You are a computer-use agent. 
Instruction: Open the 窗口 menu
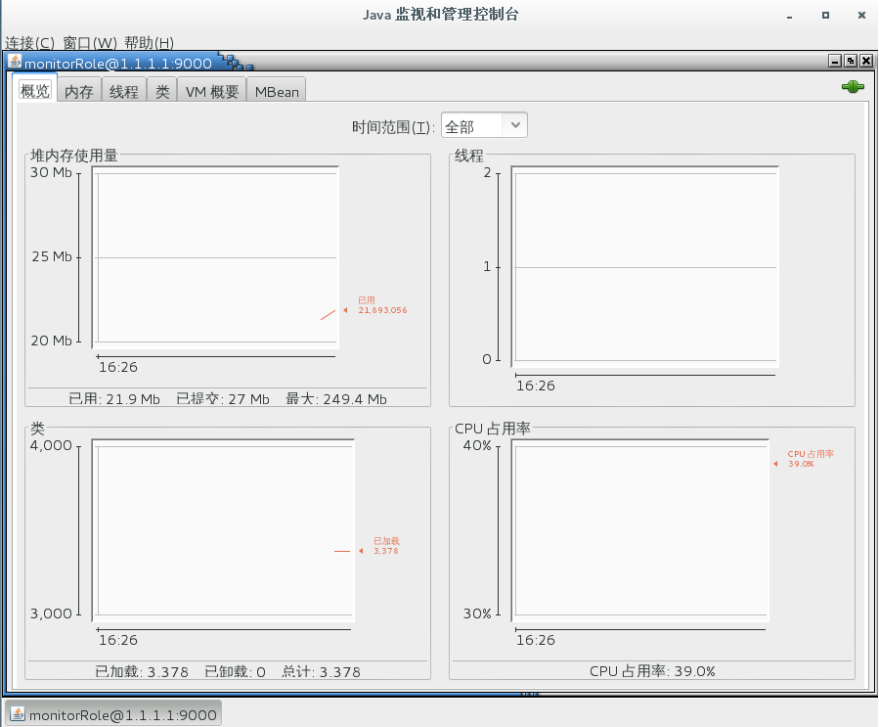tap(87, 43)
